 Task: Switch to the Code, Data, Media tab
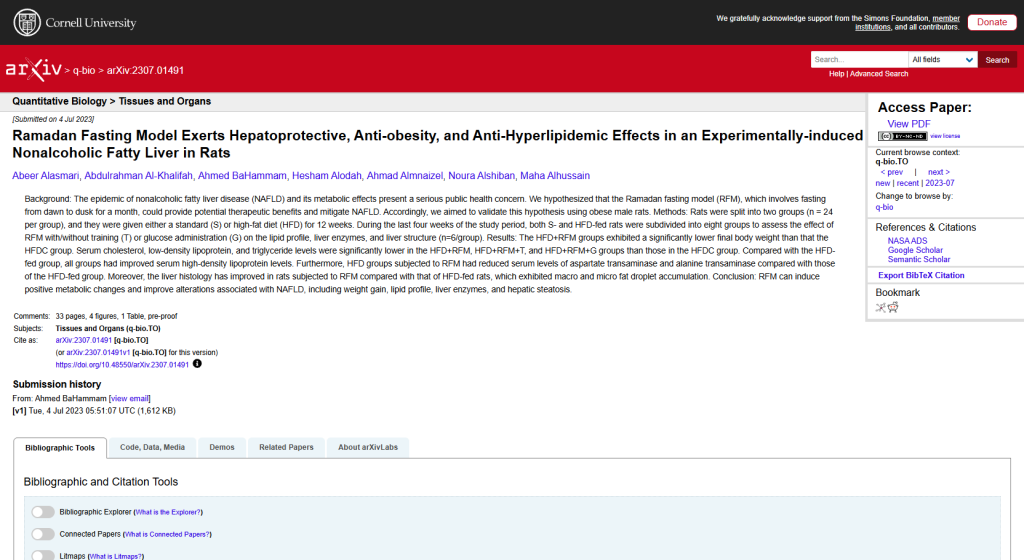tap(152, 447)
